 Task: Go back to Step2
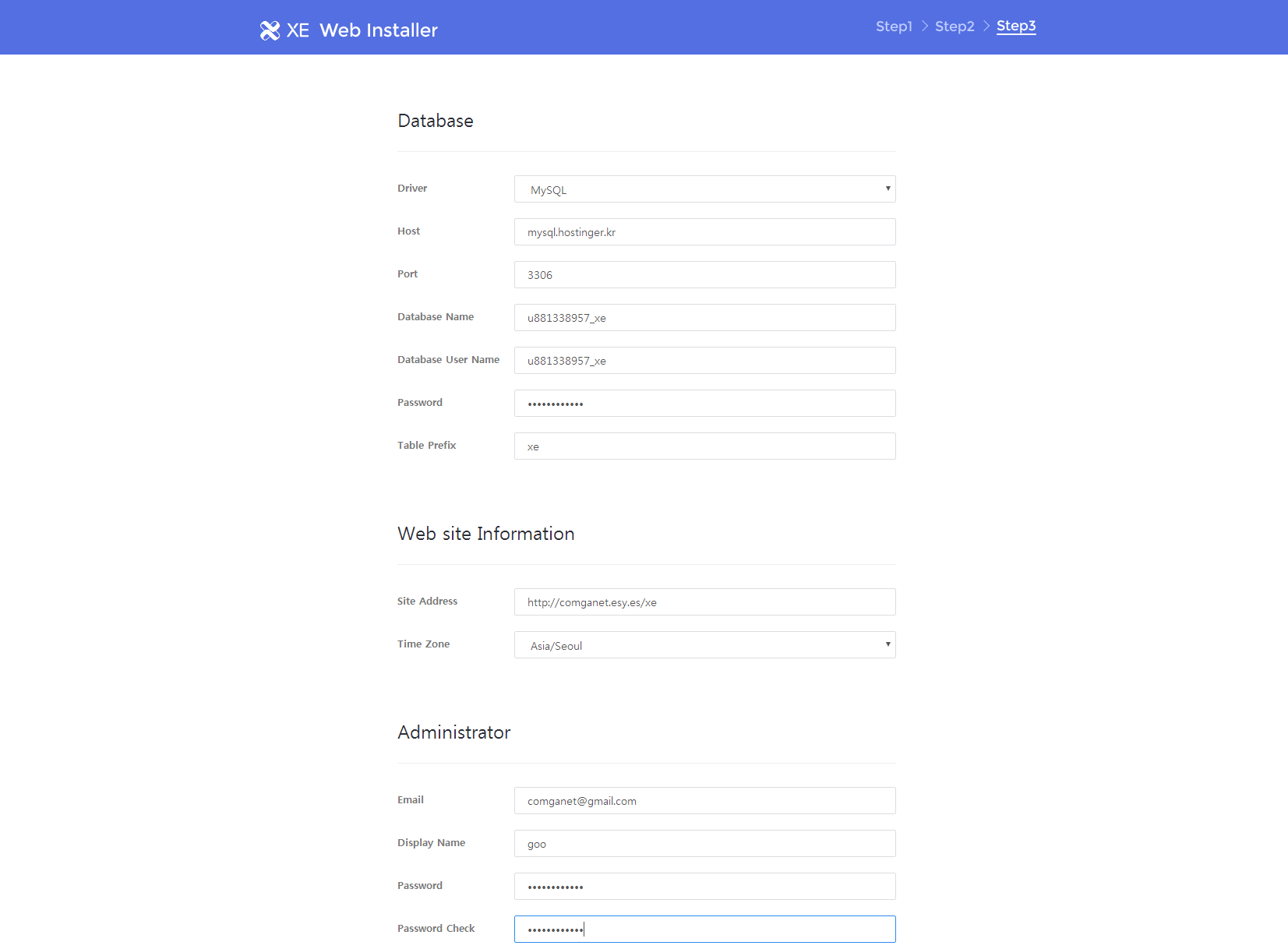tap(954, 26)
